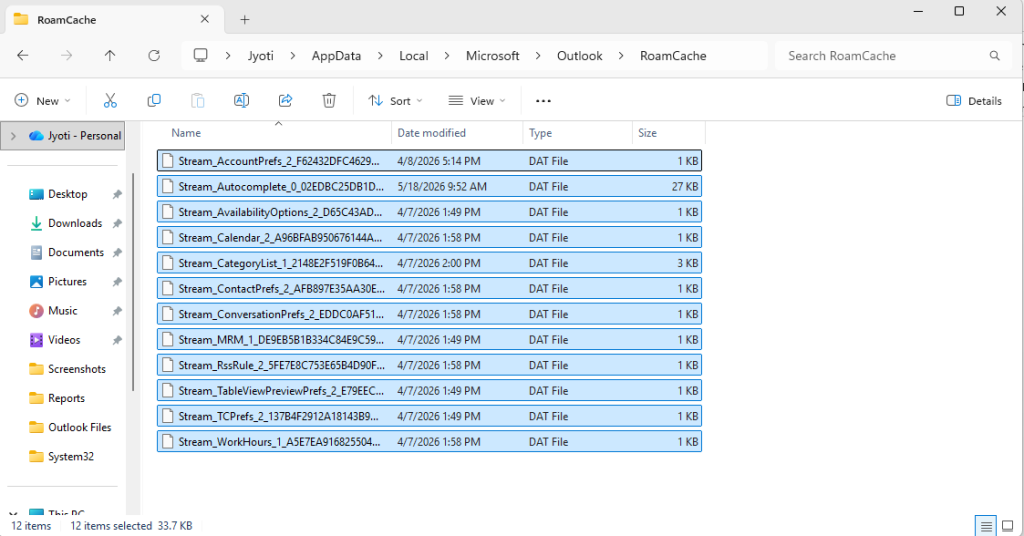Click AppData in the address breadcrumb
The width and height of the screenshot is (1024, 536).
(x=336, y=56)
